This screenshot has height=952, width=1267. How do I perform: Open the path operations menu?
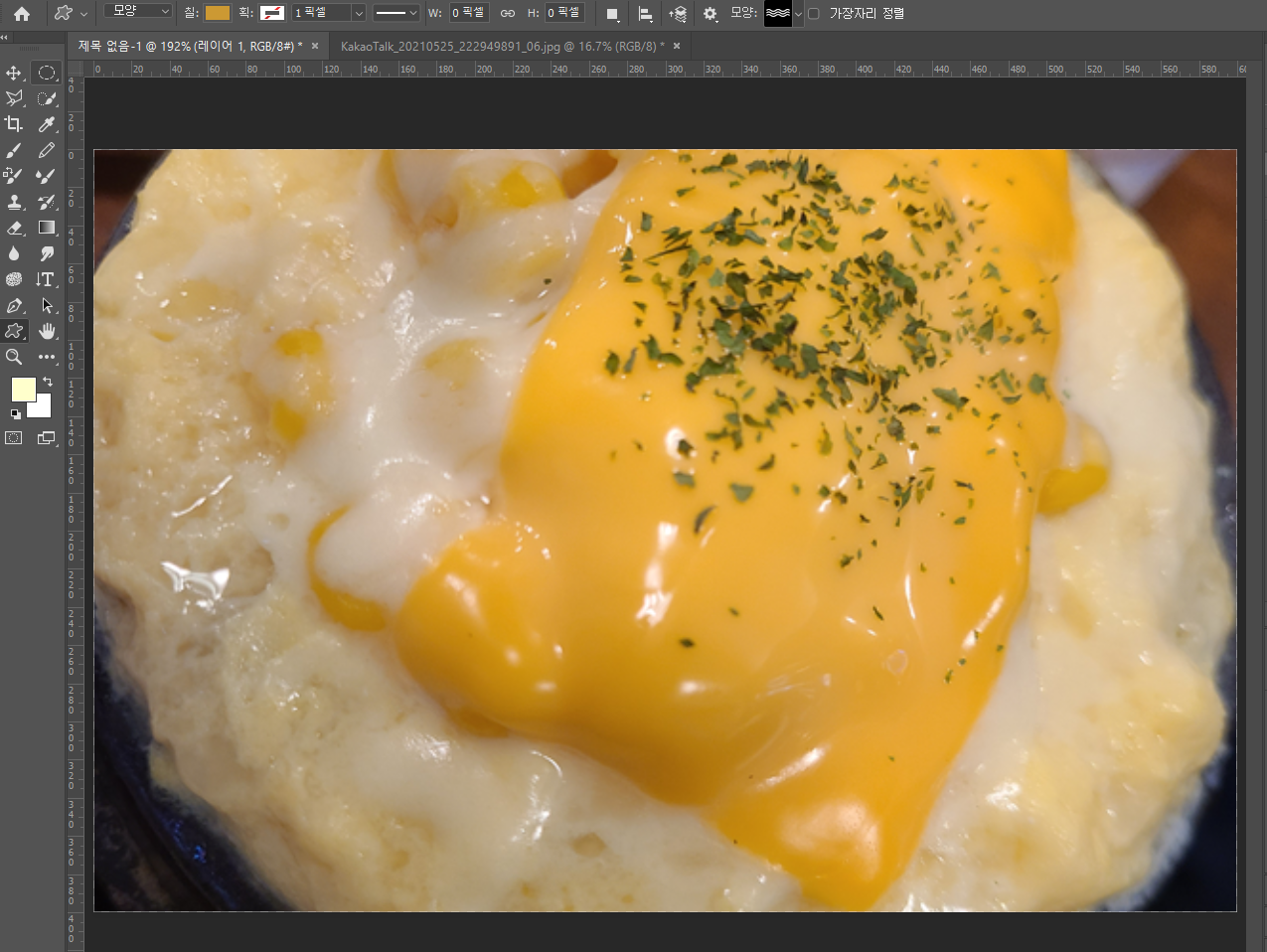(x=612, y=14)
